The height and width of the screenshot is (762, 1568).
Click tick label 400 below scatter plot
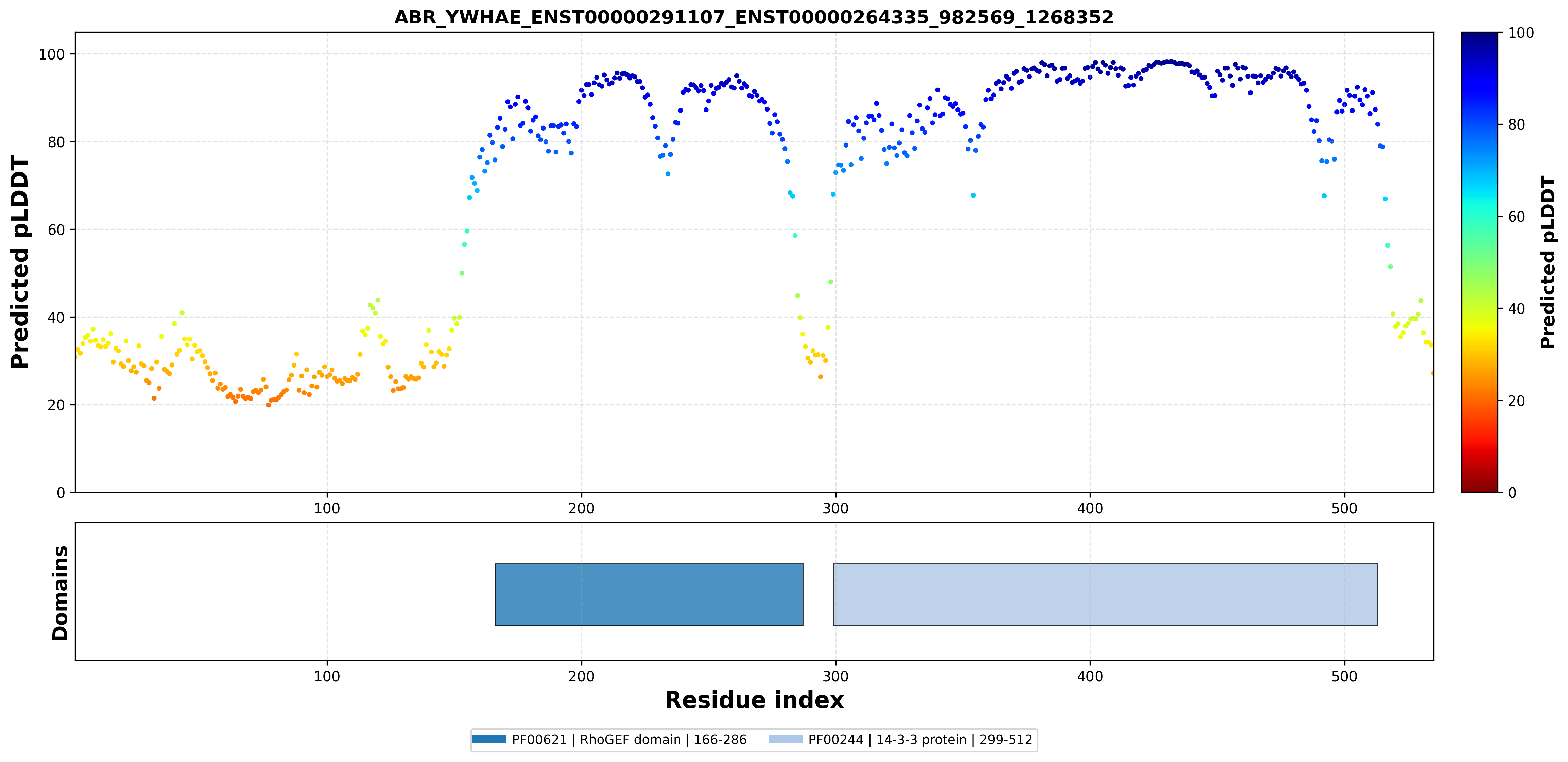pyautogui.click(x=1089, y=508)
